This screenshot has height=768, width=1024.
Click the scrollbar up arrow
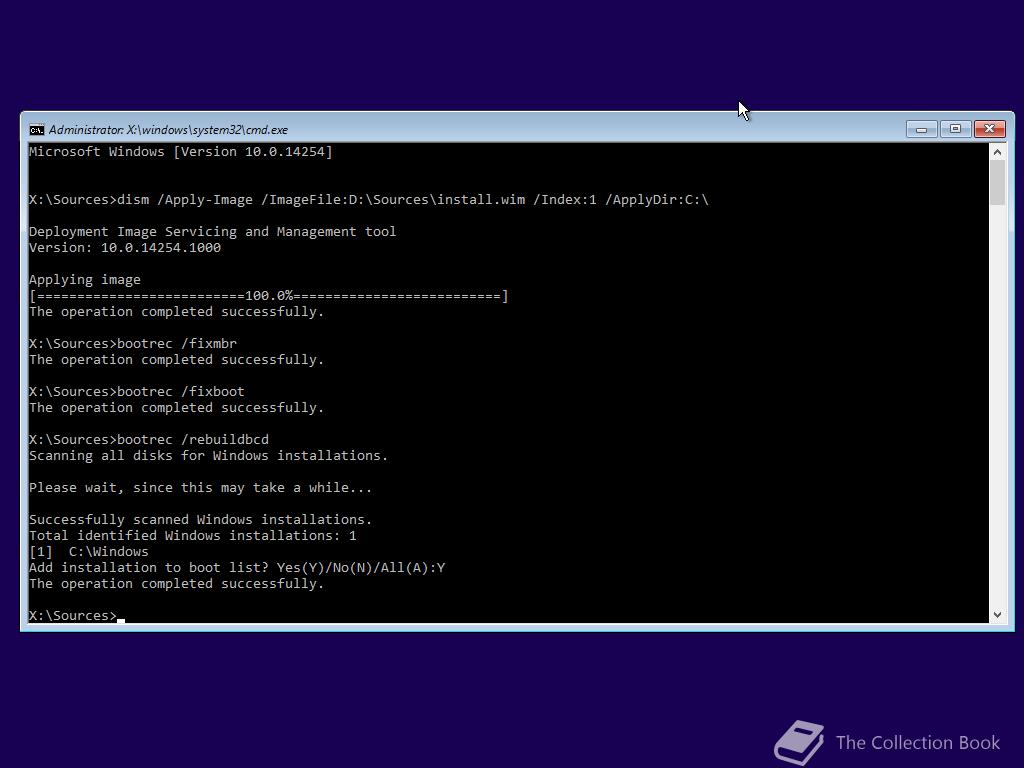tap(997, 152)
